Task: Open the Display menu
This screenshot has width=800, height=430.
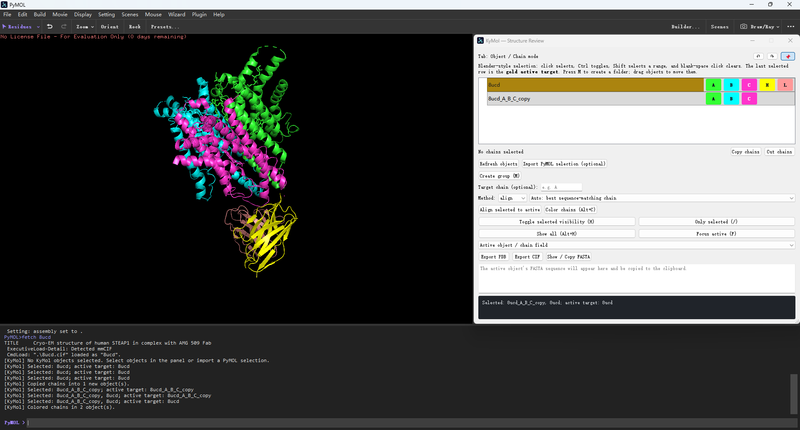Action: [83, 14]
